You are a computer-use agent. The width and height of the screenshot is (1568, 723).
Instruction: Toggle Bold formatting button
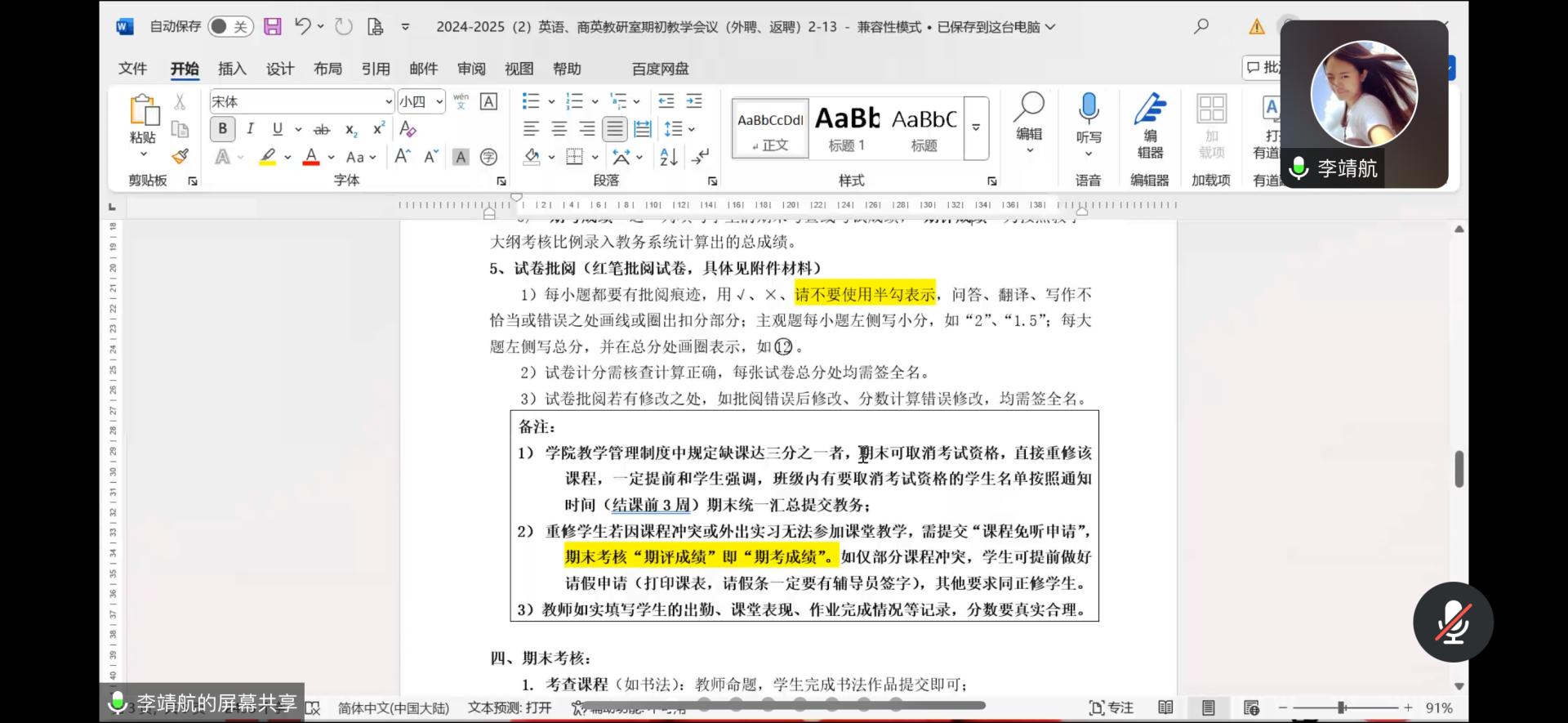tap(222, 129)
